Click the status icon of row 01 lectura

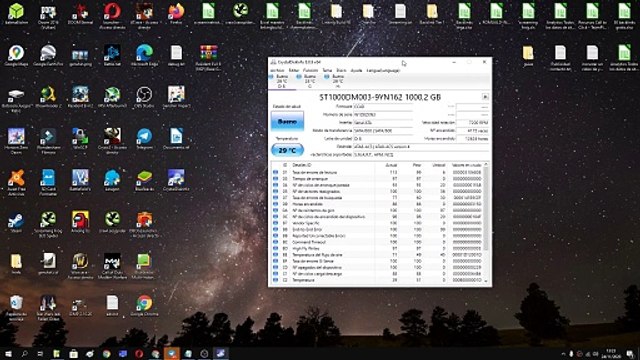[276, 172]
